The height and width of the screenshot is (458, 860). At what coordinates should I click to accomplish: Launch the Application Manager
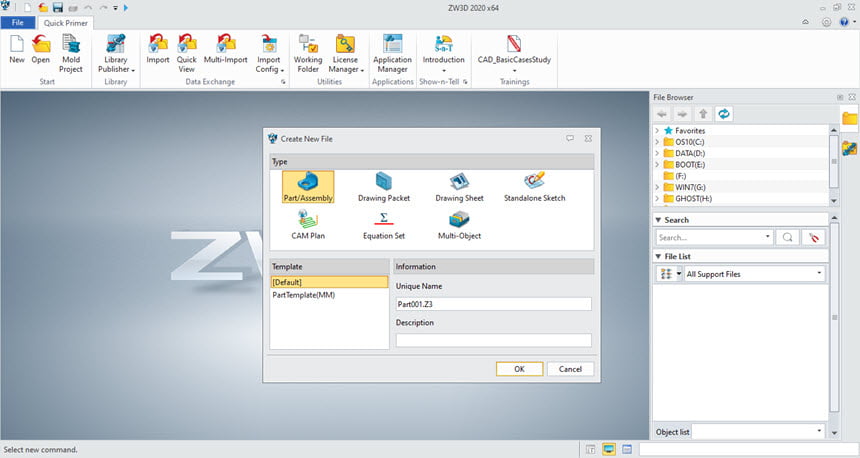[x=392, y=54]
